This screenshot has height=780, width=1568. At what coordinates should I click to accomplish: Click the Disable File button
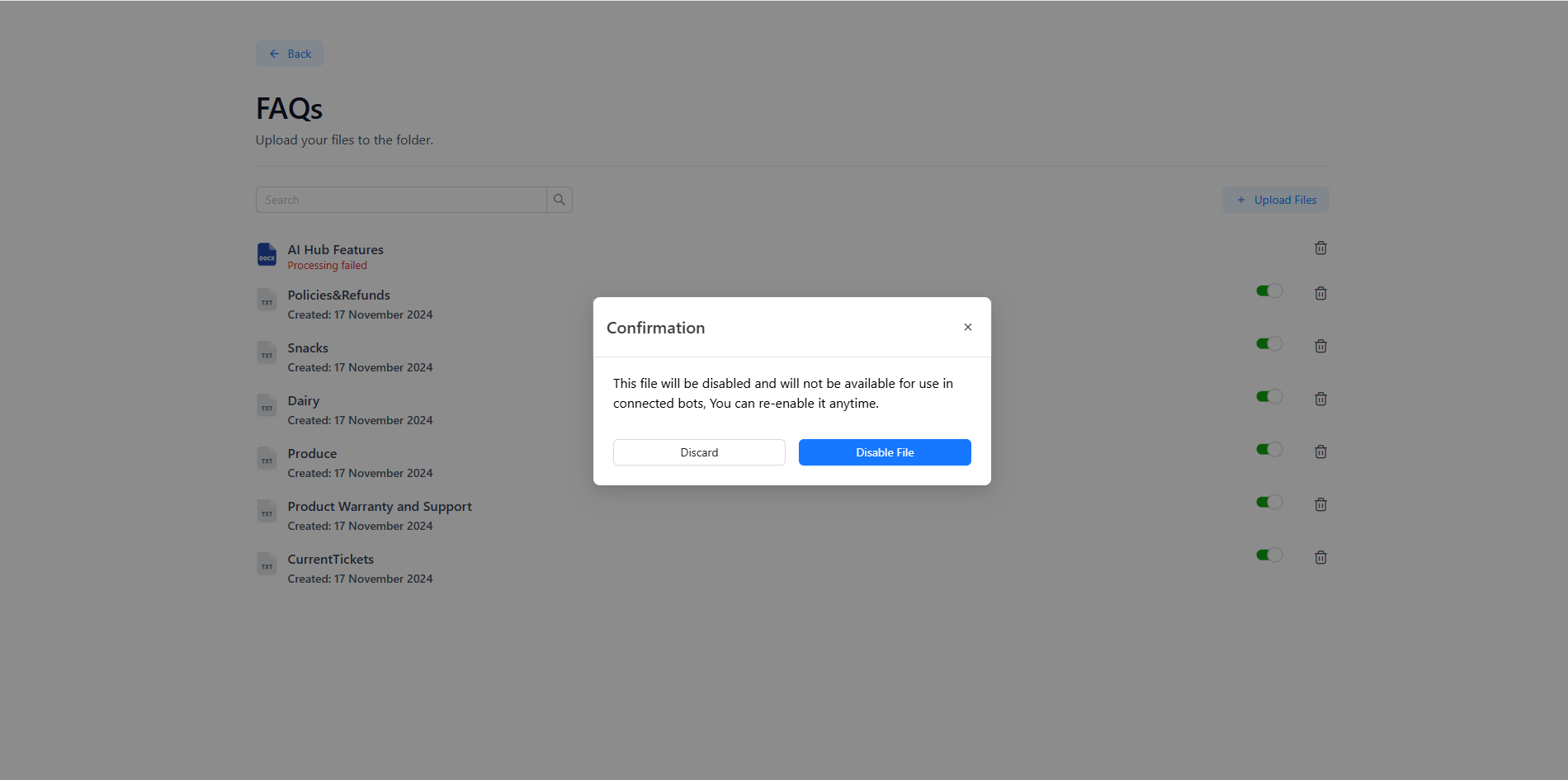coord(885,452)
